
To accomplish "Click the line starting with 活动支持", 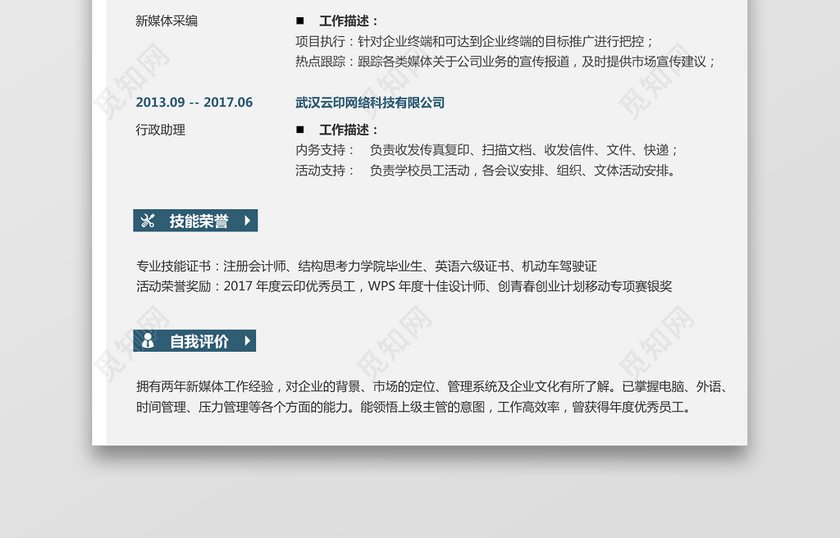I will click(x=485, y=170).
